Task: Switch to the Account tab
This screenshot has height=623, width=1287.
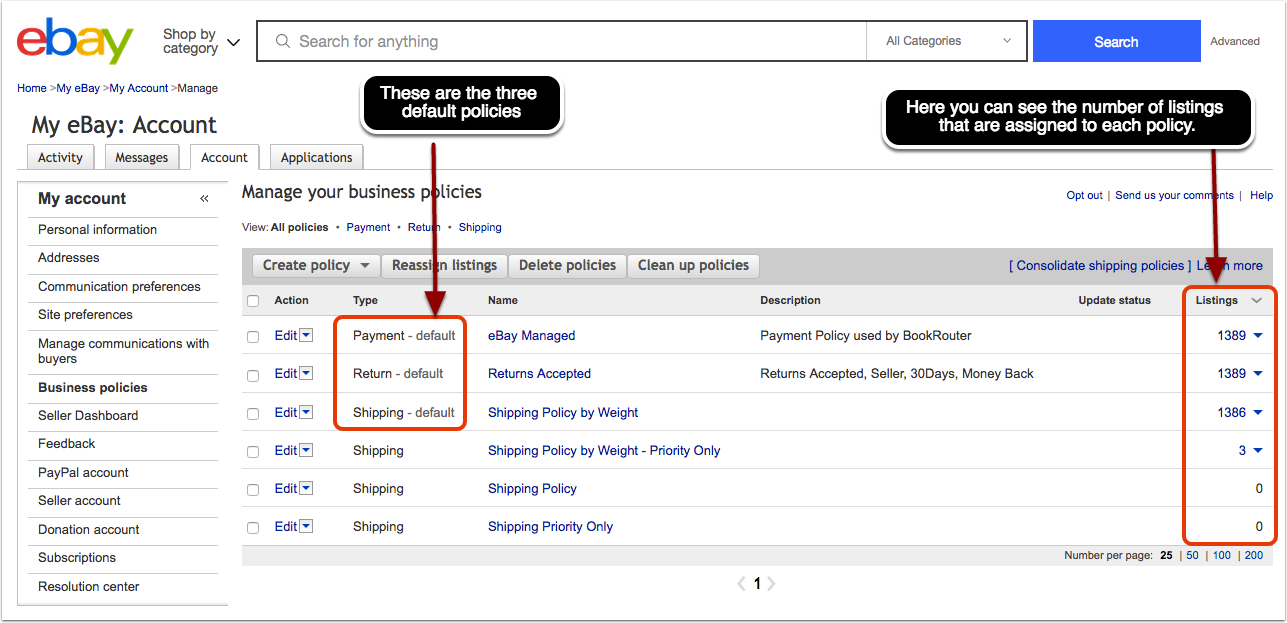Action: tap(224, 157)
